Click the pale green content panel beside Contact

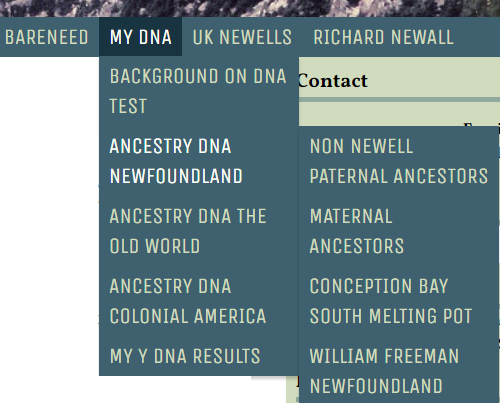(x=433, y=80)
